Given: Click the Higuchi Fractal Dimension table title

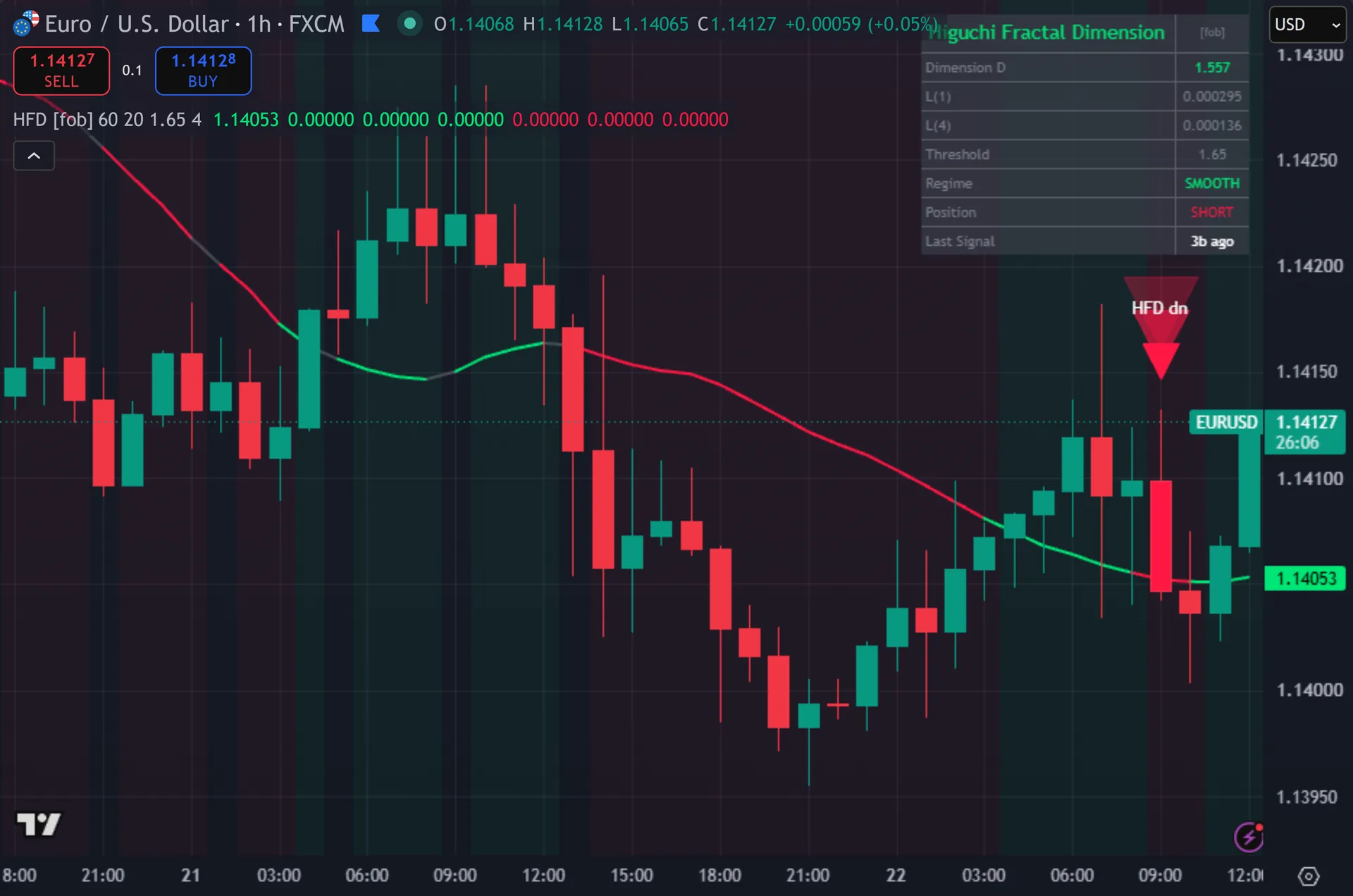Looking at the screenshot, I should click(1046, 32).
